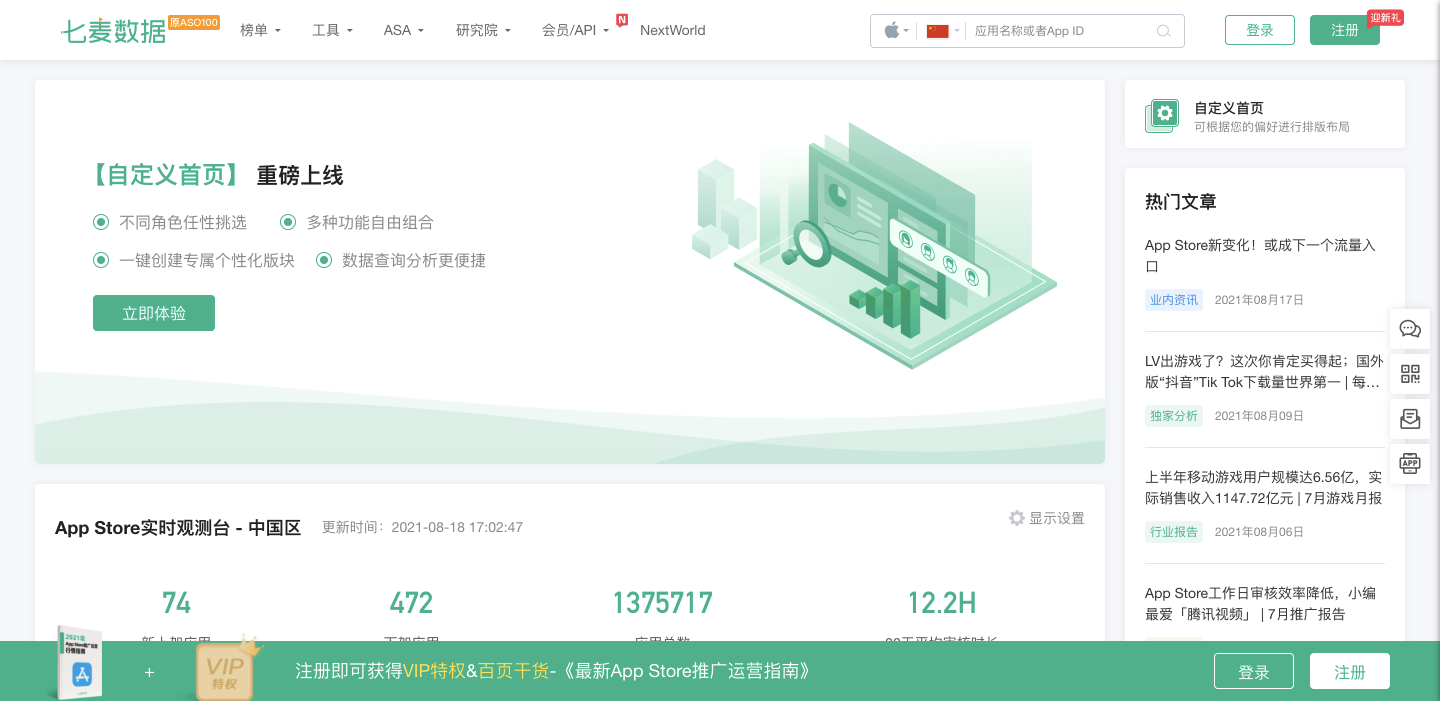Click 注册 in the bottom banner
This screenshot has width=1440, height=701.
[1350, 672]
